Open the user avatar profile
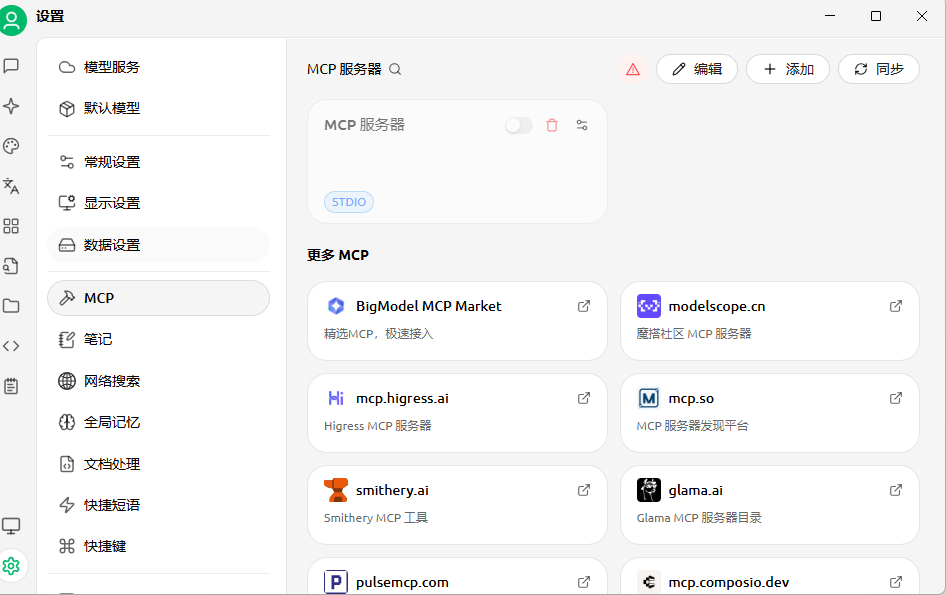946x595 pixels. pos(11,19)
